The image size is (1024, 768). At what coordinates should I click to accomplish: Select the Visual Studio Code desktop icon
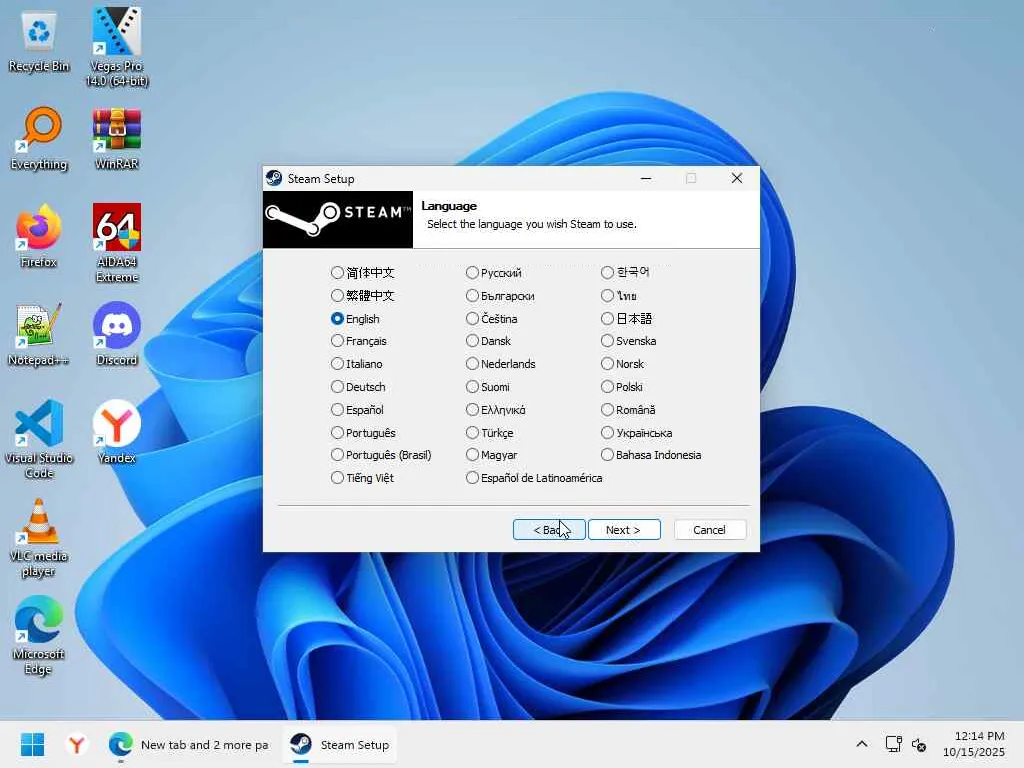(x=39, y=439)
